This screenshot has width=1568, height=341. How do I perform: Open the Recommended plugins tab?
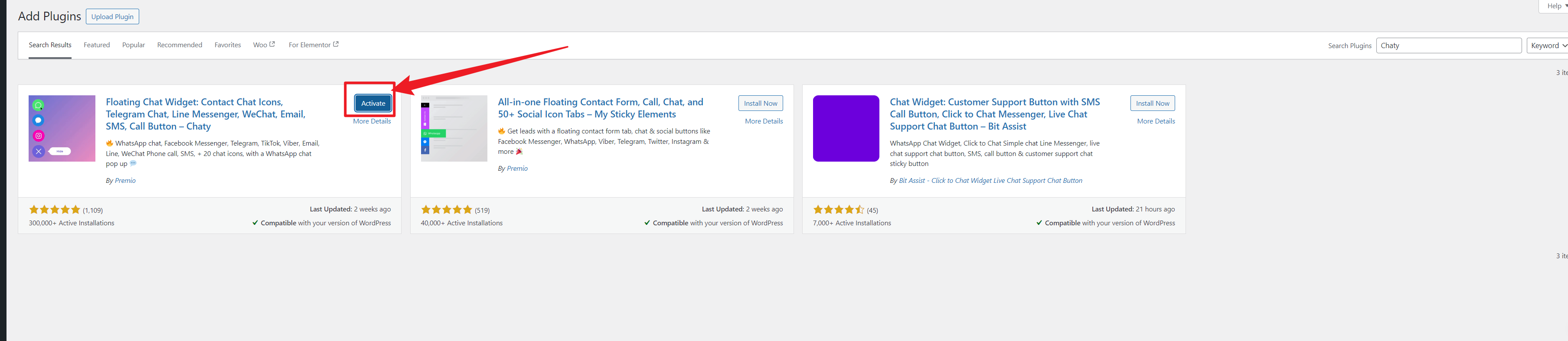pyautogui.click(x=180, y=45)
